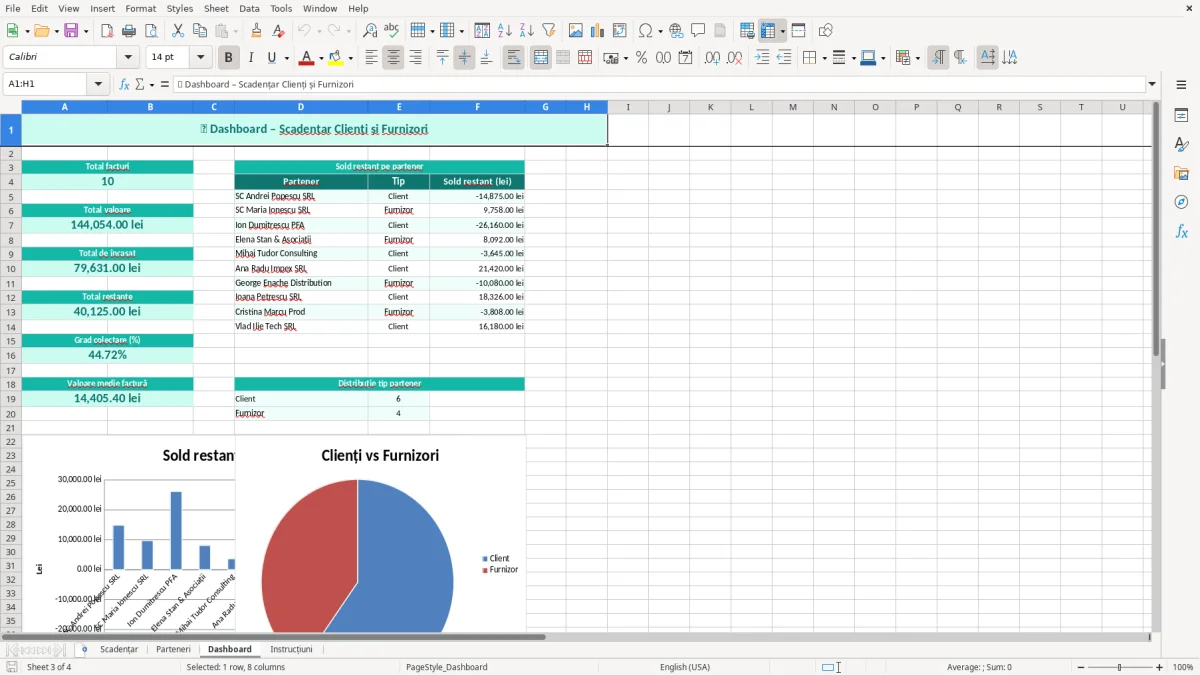
Task: Activate Clone Formatting paintbrush
Action: pyautogui.click(x=257, y=31)
